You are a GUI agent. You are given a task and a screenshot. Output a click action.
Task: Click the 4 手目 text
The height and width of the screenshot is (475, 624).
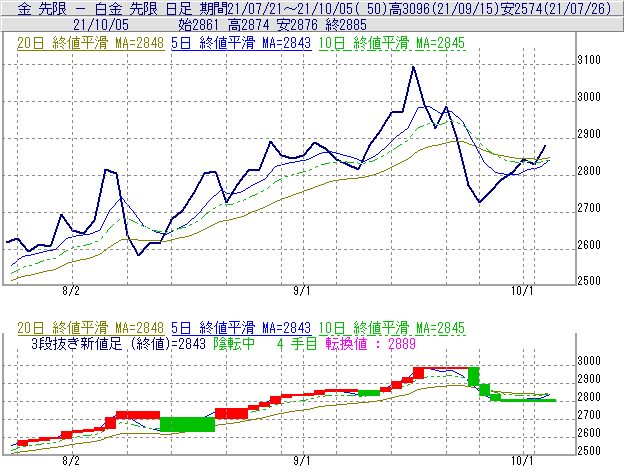point(296,343)
